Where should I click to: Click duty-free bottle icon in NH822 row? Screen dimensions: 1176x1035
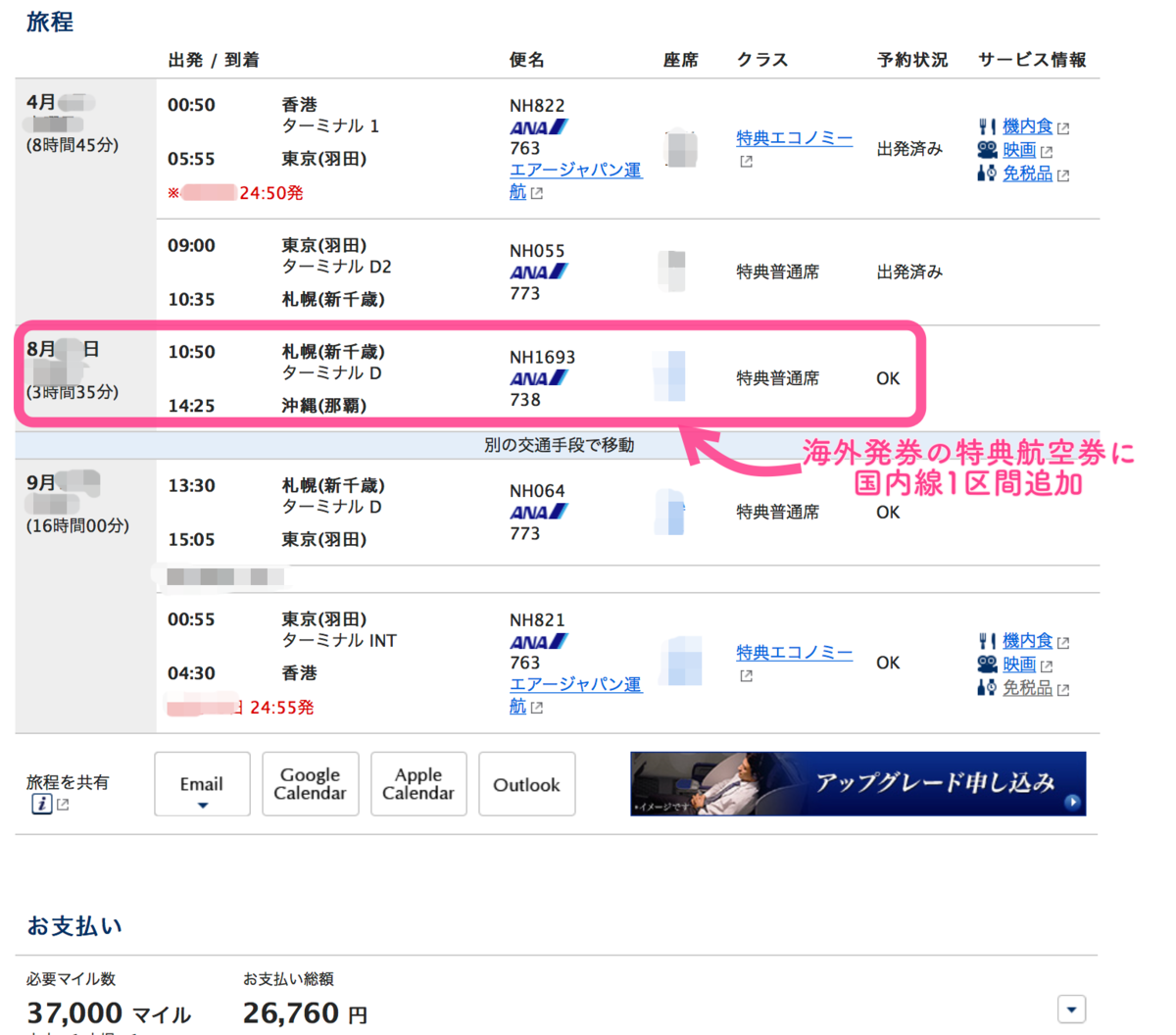[x=987, y=173]
